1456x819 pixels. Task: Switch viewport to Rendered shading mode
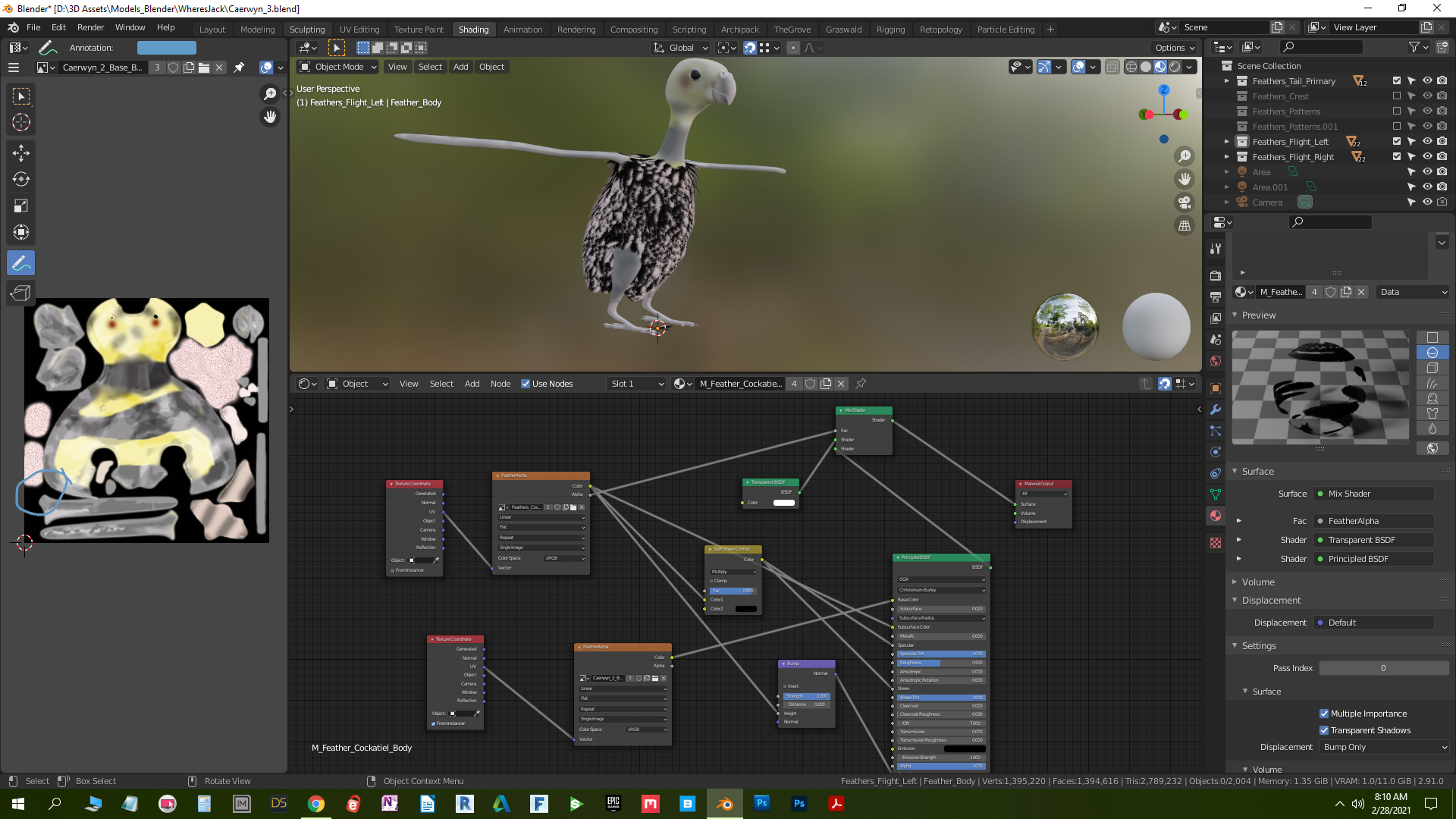(x=1173, y=67)
